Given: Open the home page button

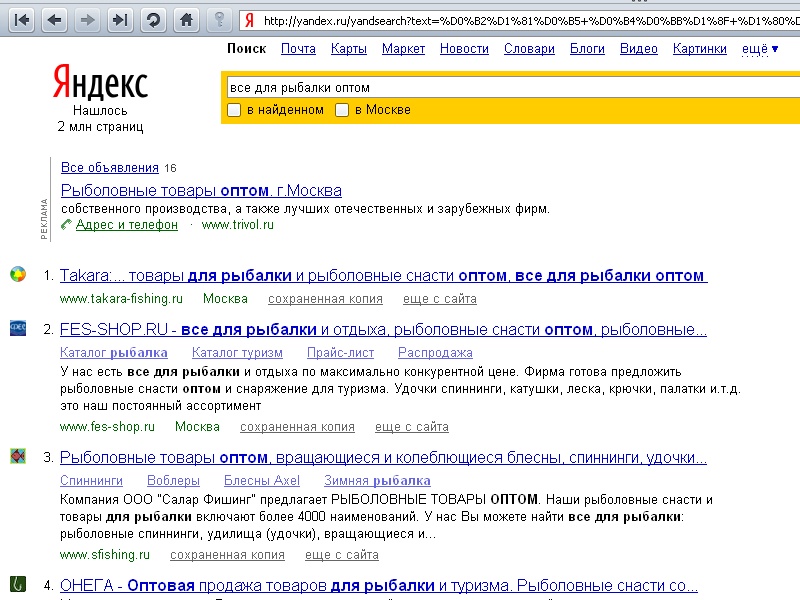Looking at the screenshot, I should tap(186, 20).
